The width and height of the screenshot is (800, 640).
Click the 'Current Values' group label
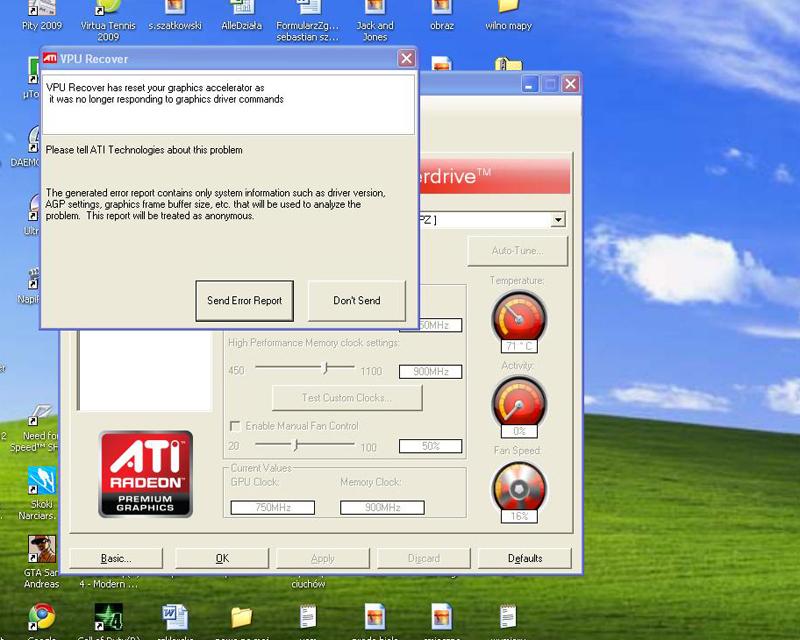[x=261, y=468]
